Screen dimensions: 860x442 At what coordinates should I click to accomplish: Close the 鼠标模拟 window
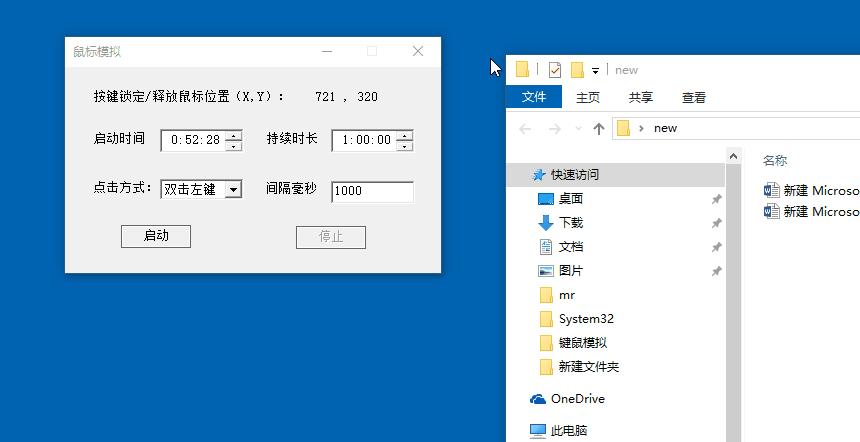[418, 52]
